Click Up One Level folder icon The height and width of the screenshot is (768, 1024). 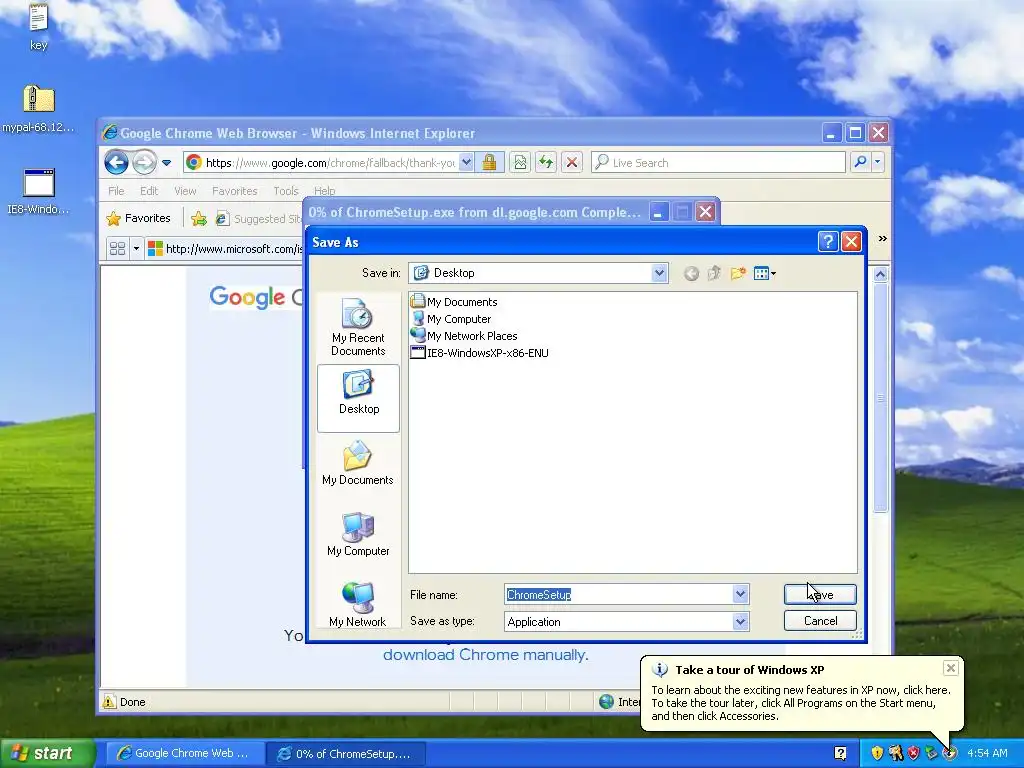point(714,273)
